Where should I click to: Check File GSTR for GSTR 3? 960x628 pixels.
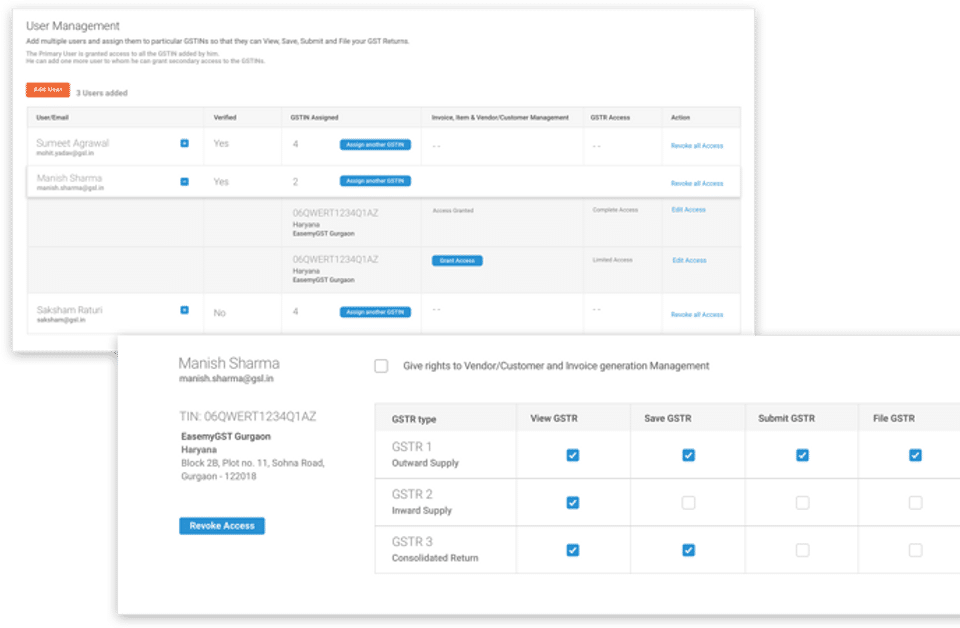click(915, 550)
